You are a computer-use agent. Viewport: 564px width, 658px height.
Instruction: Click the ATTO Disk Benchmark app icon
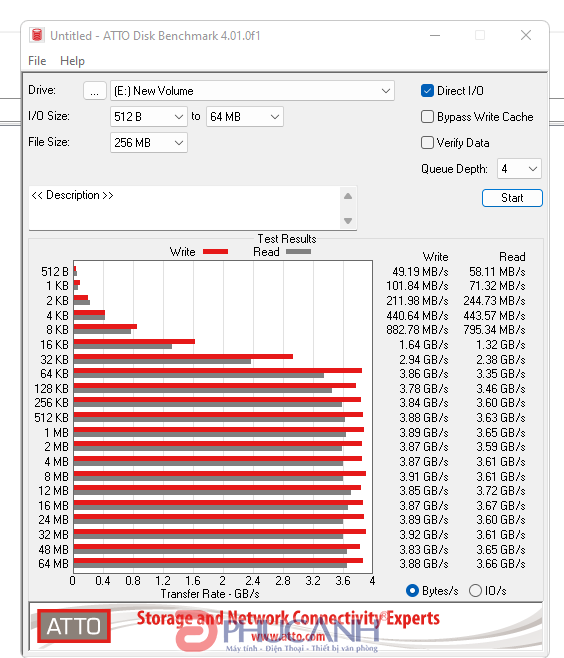(37, 35)
